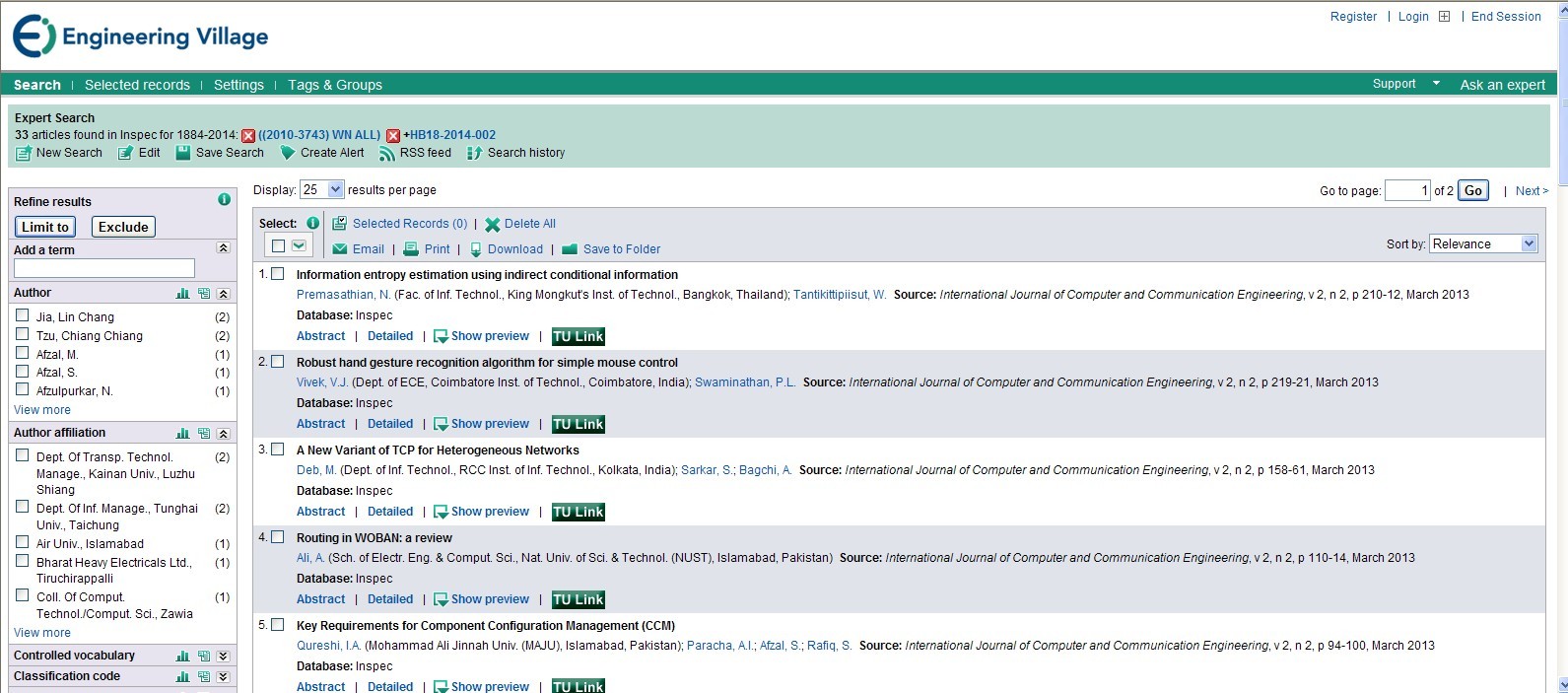Remove the (2010-3743) WN ALL query term
This screenshot has height=693, width=1568.
pos(248,136)
